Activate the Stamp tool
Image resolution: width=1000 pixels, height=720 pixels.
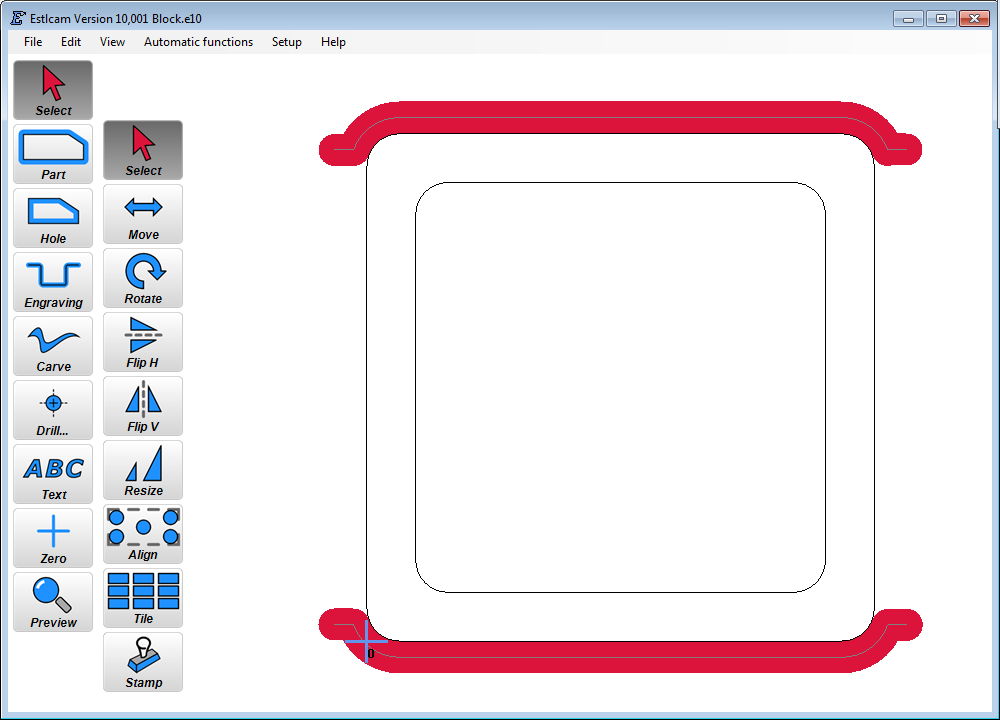point(143,662)
